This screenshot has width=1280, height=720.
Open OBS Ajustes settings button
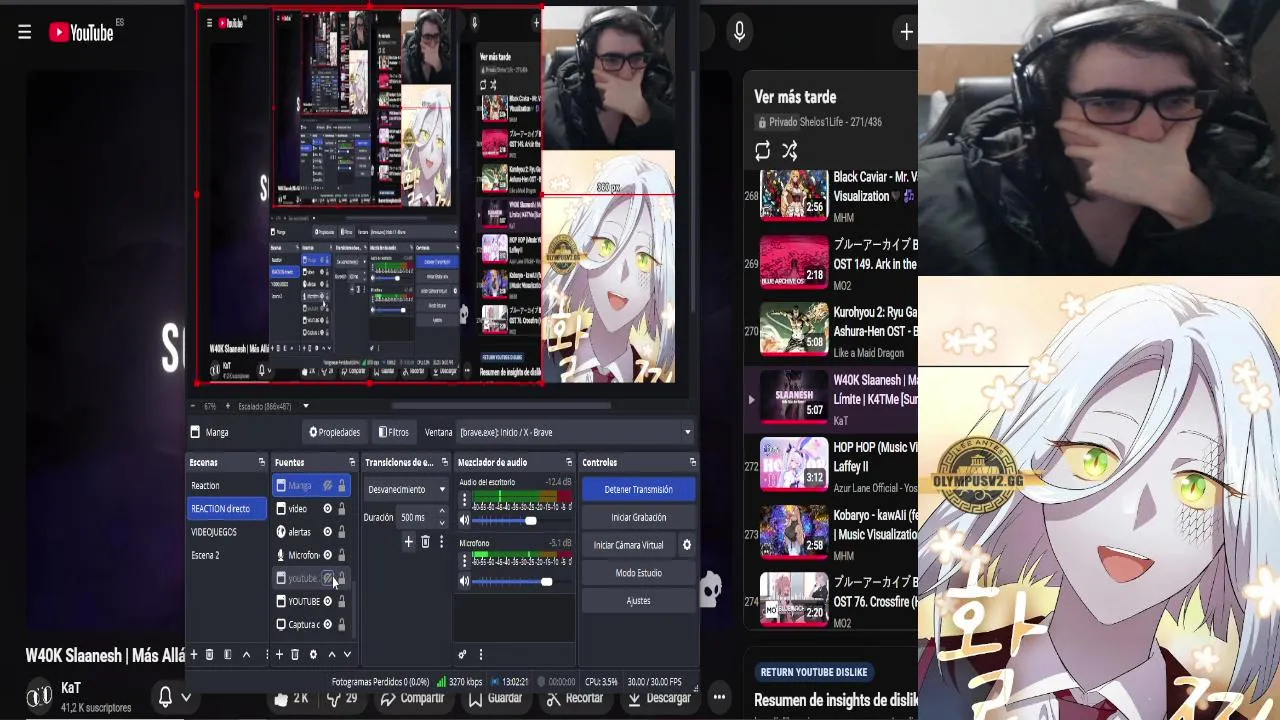pos(638,601)
